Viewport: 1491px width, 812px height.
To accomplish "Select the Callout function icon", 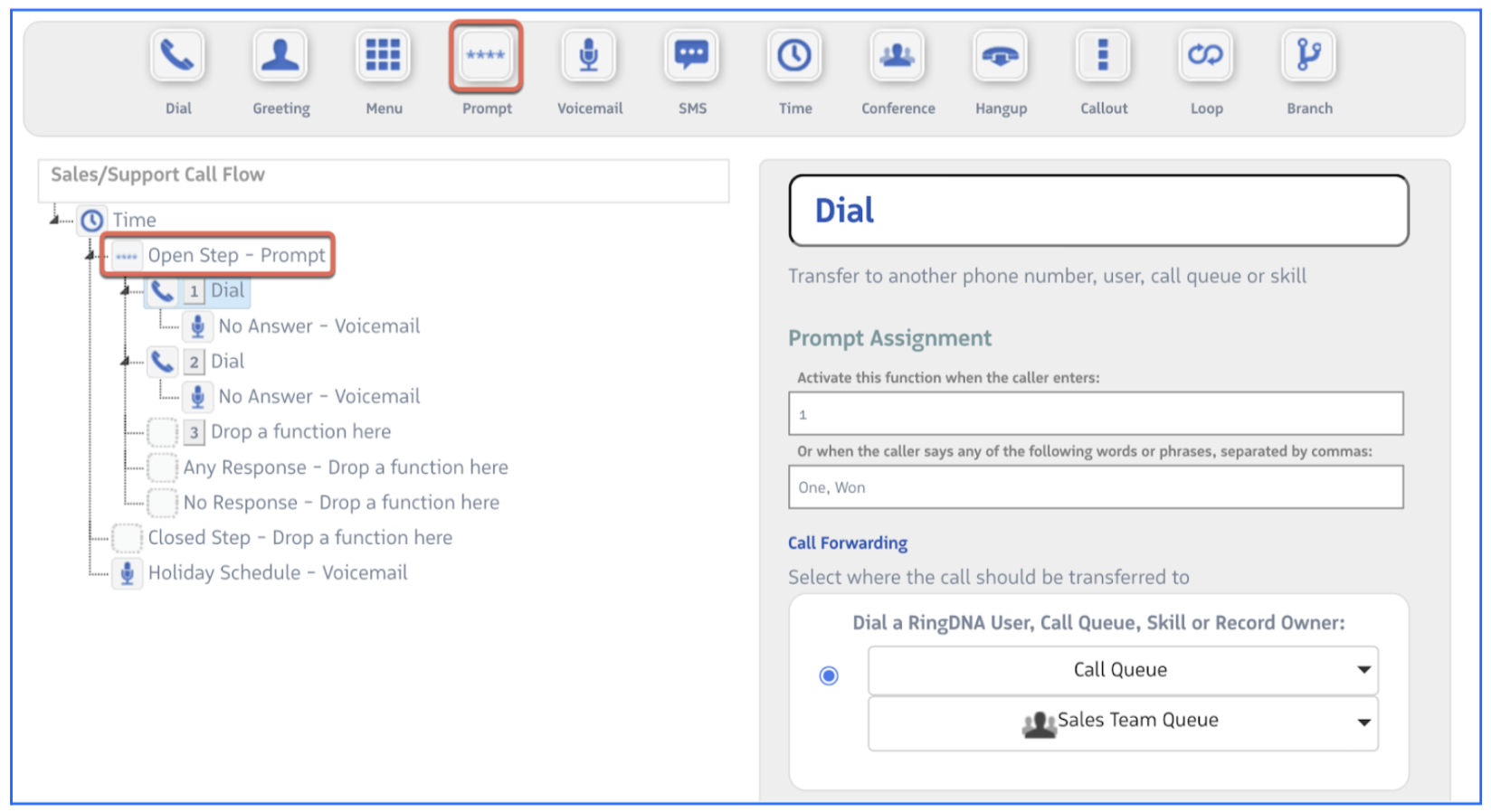I will coord(1103,56).
